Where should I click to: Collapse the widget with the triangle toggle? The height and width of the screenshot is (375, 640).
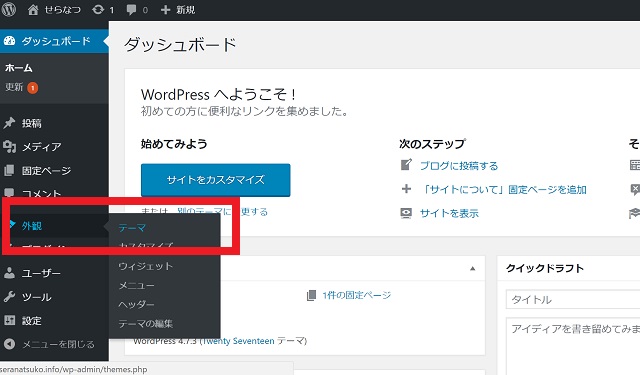(x=472, y=268)
